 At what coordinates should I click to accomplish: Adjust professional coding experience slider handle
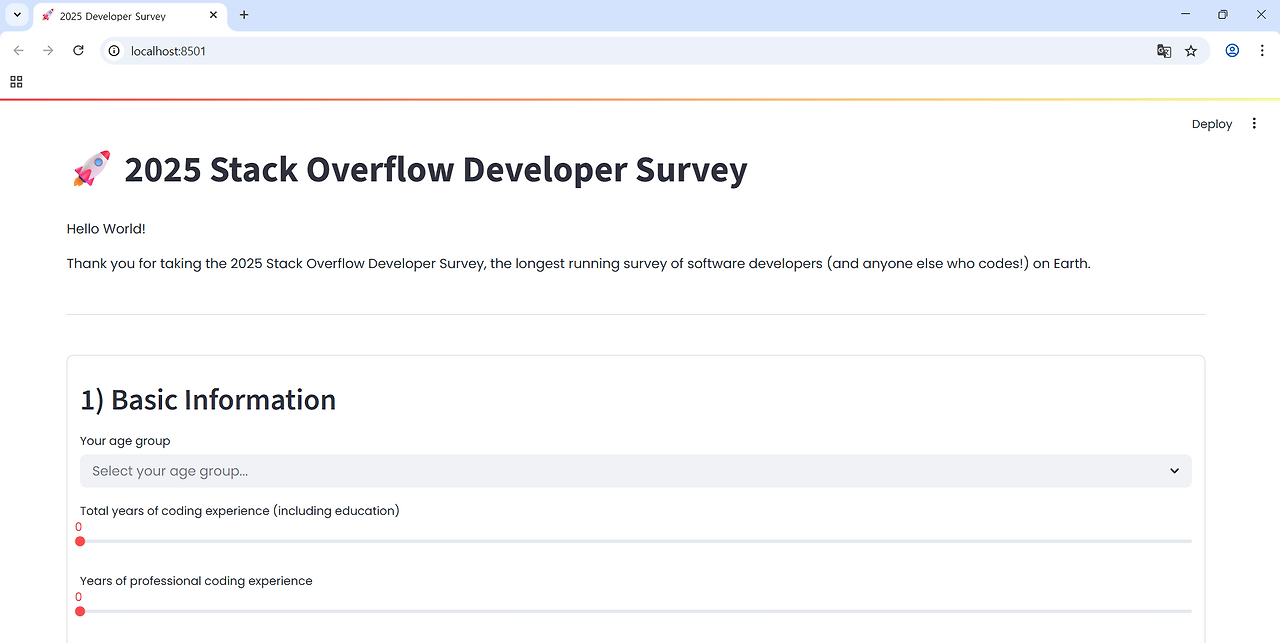pos(80,611)
